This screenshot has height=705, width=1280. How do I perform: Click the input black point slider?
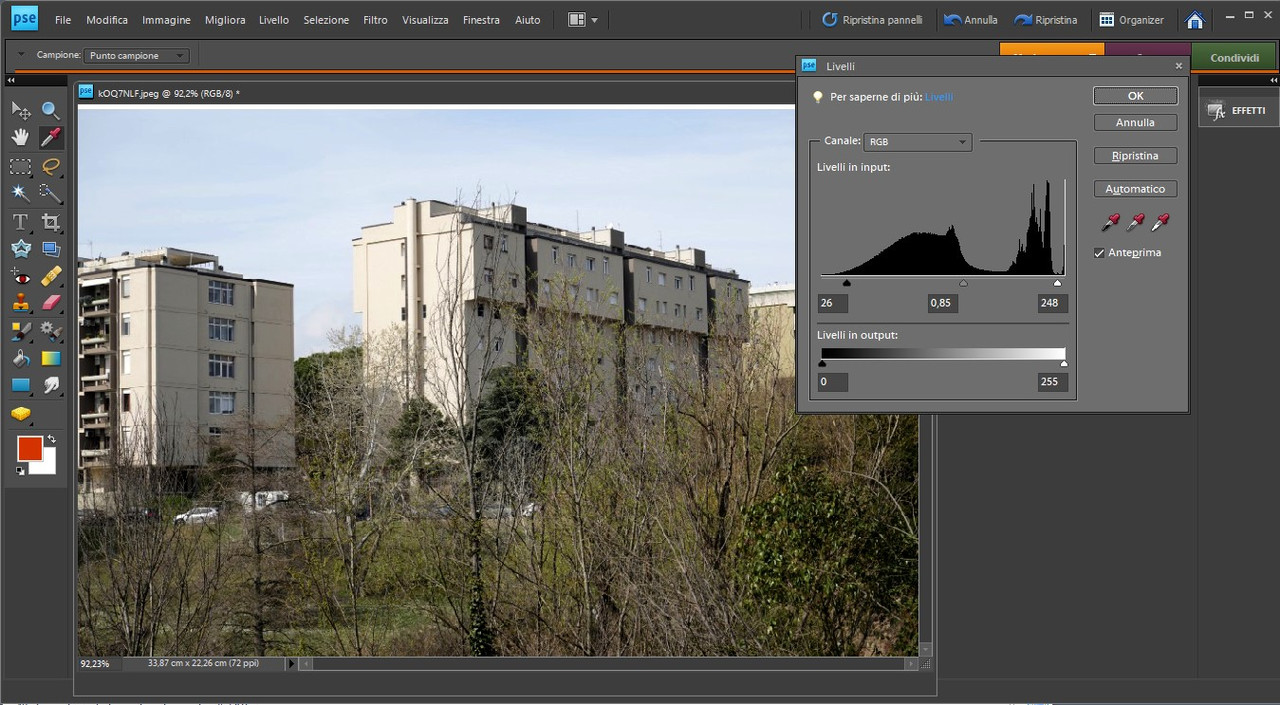[846, 284]
